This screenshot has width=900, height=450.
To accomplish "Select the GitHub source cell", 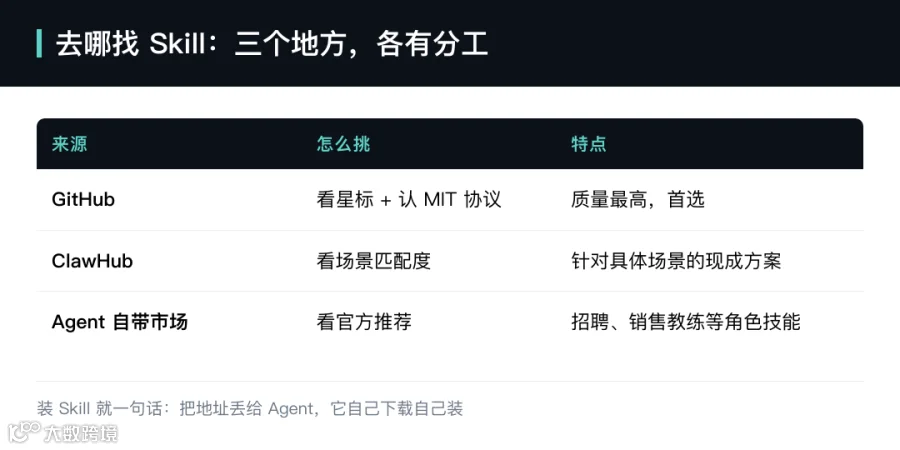I will 83,200.
